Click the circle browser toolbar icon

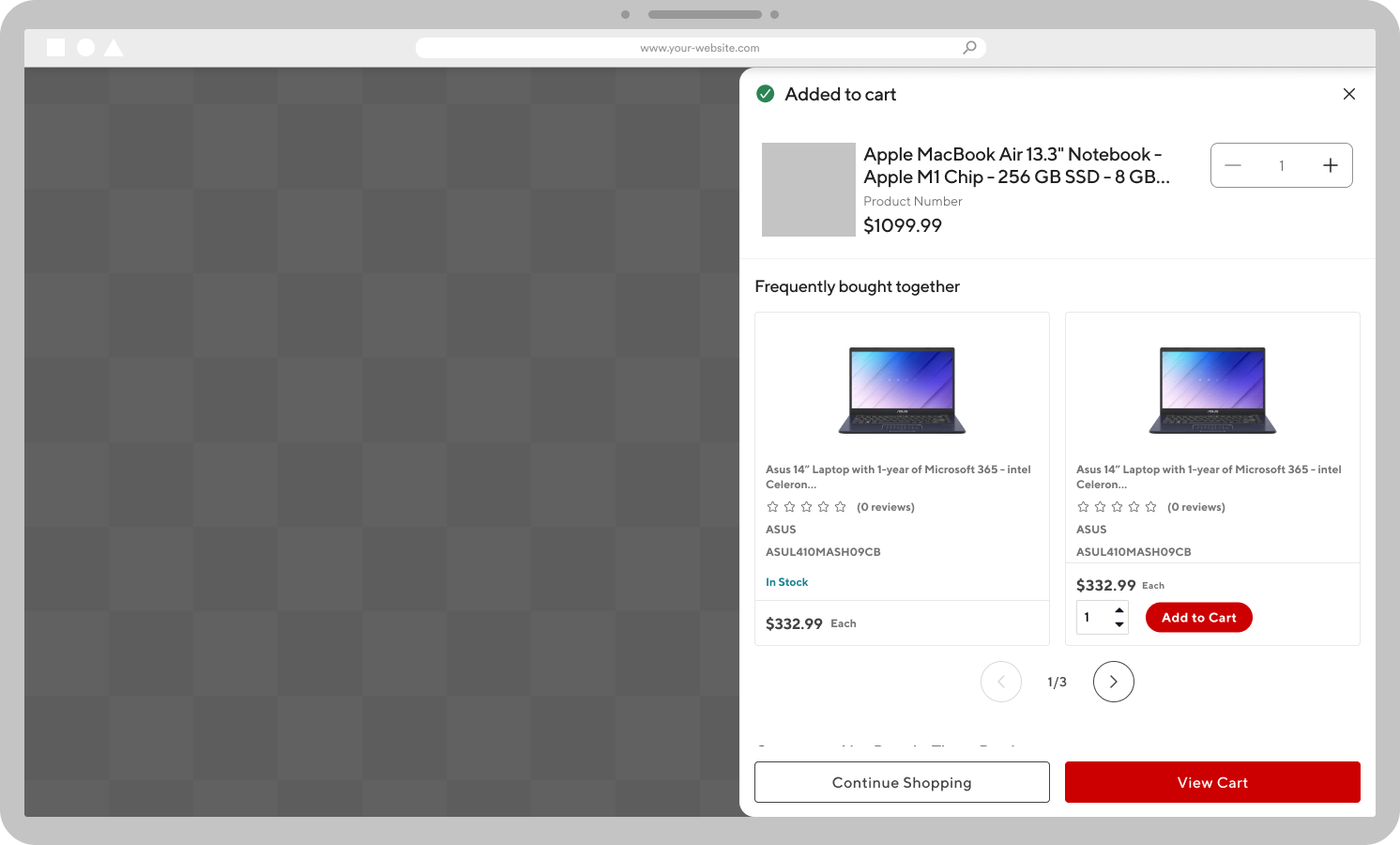point(85,47)
